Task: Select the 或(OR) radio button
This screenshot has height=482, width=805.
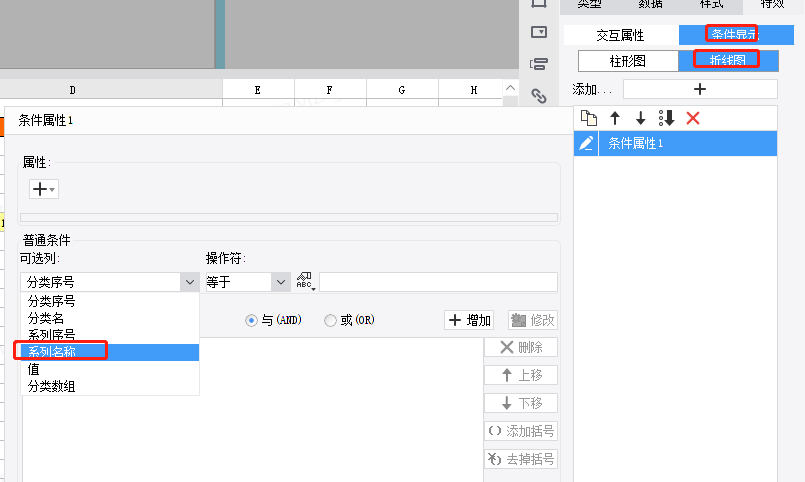Action: (x=330, y=321)
